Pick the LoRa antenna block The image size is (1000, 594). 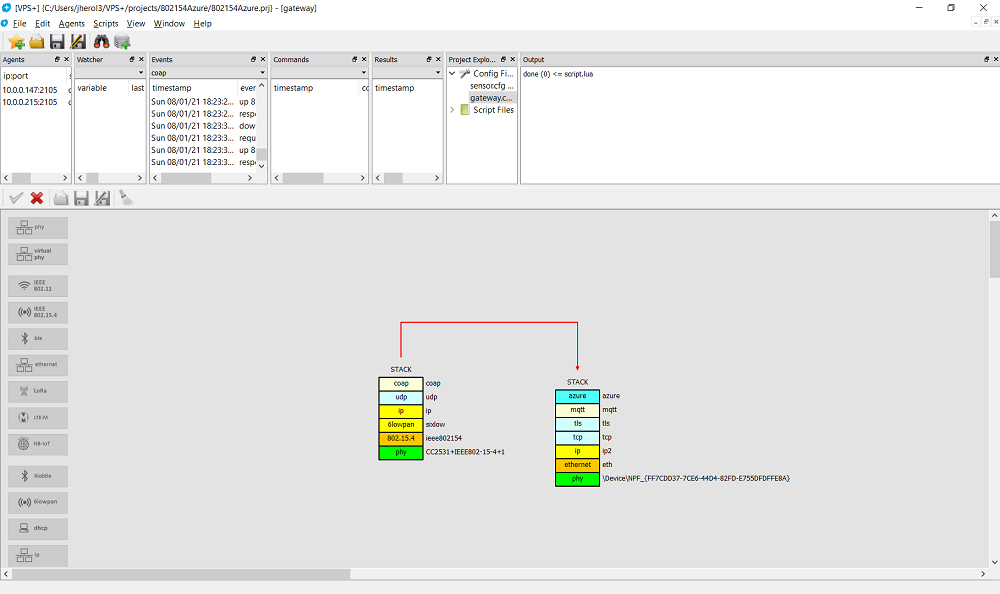coord(39,391)
